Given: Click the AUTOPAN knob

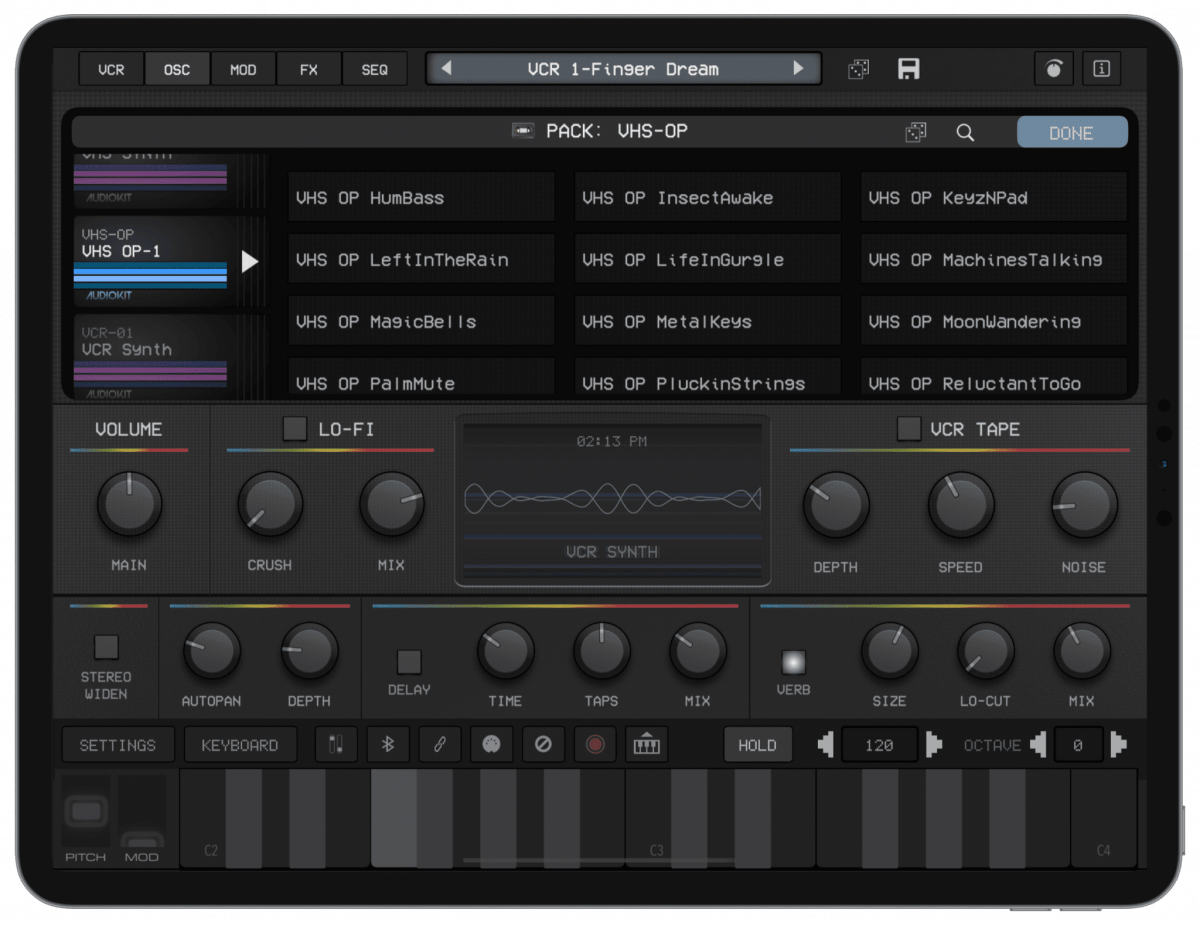Looking at the screenshot, I should click(x=211, y=651).
